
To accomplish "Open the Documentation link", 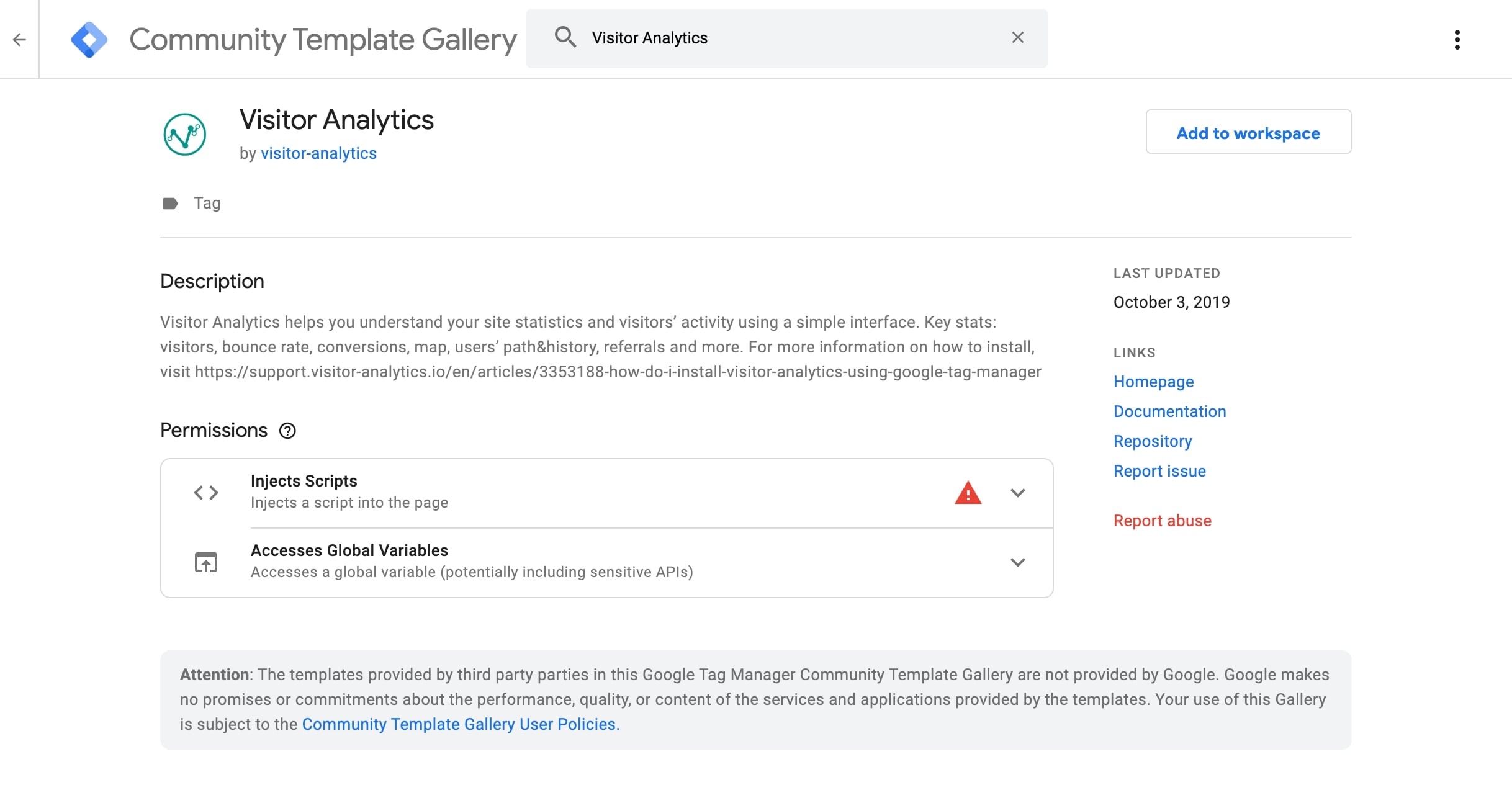I will 1169,411.
